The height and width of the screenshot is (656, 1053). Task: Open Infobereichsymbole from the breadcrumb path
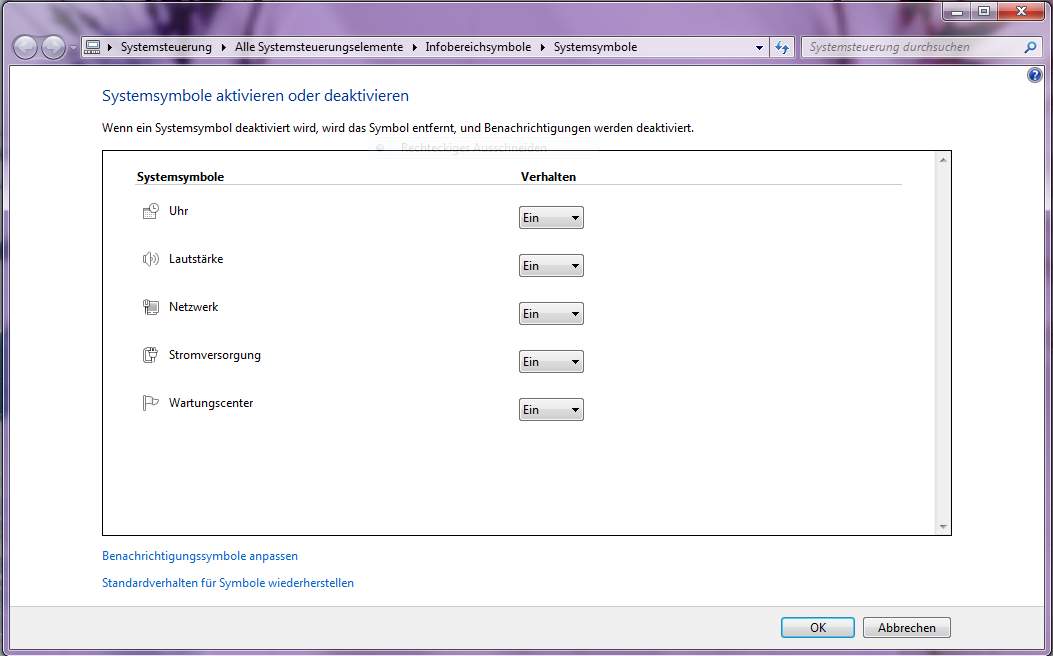point(478,46)
